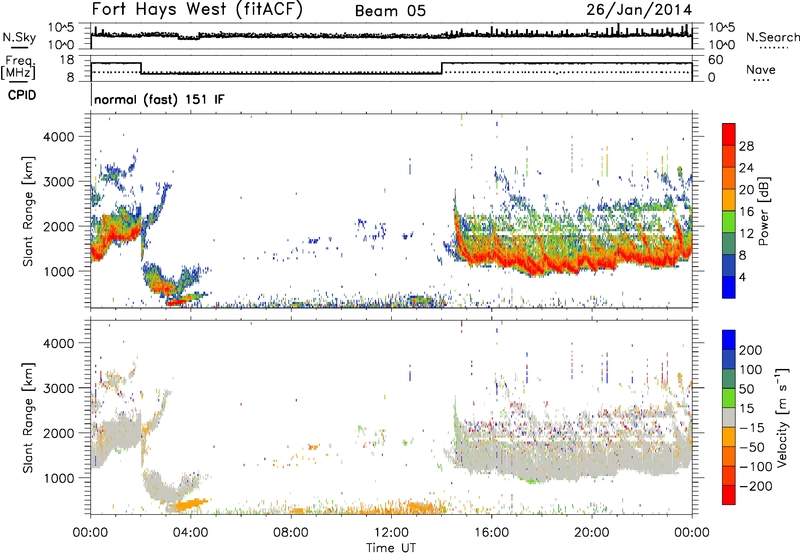The width and height of the screenshot is (800, 554).
Task: Click the '200' value on the Velocity scale
Action: point(751,350)
